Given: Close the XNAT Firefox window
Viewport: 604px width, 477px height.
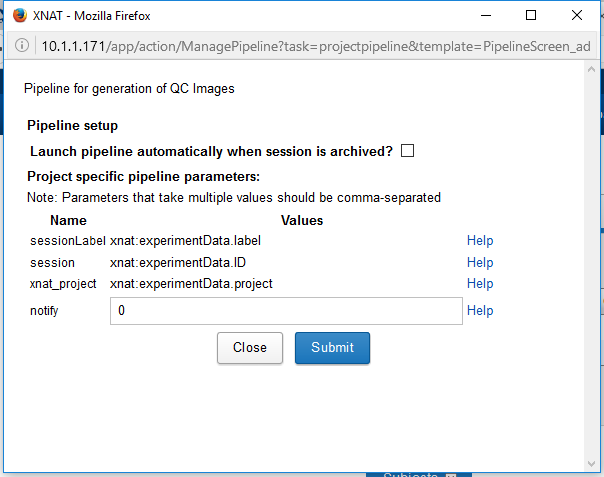Looking at the screenshot, I should point(577,15).
